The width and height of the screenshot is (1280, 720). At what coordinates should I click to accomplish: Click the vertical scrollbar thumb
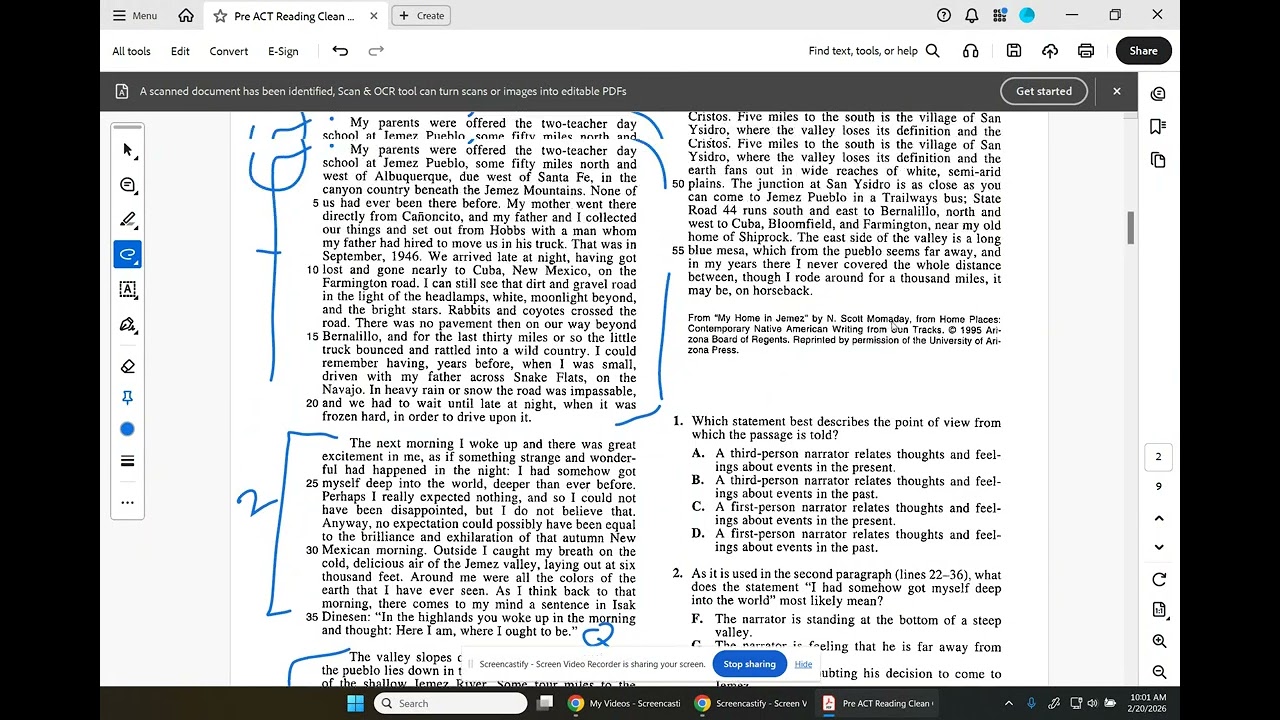pos(1131,228)
